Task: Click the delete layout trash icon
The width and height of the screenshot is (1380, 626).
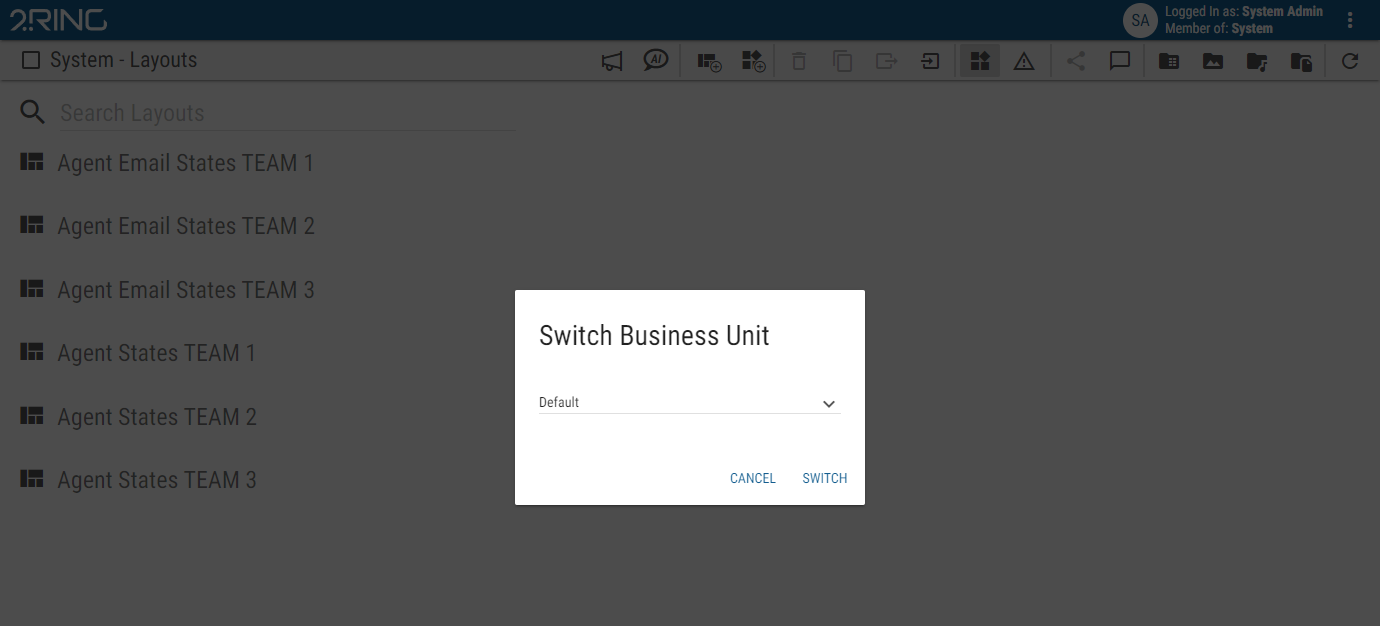Action: (798, 60)
